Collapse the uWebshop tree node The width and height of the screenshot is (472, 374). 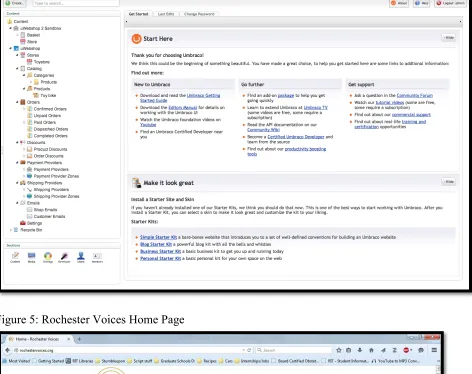10,48
